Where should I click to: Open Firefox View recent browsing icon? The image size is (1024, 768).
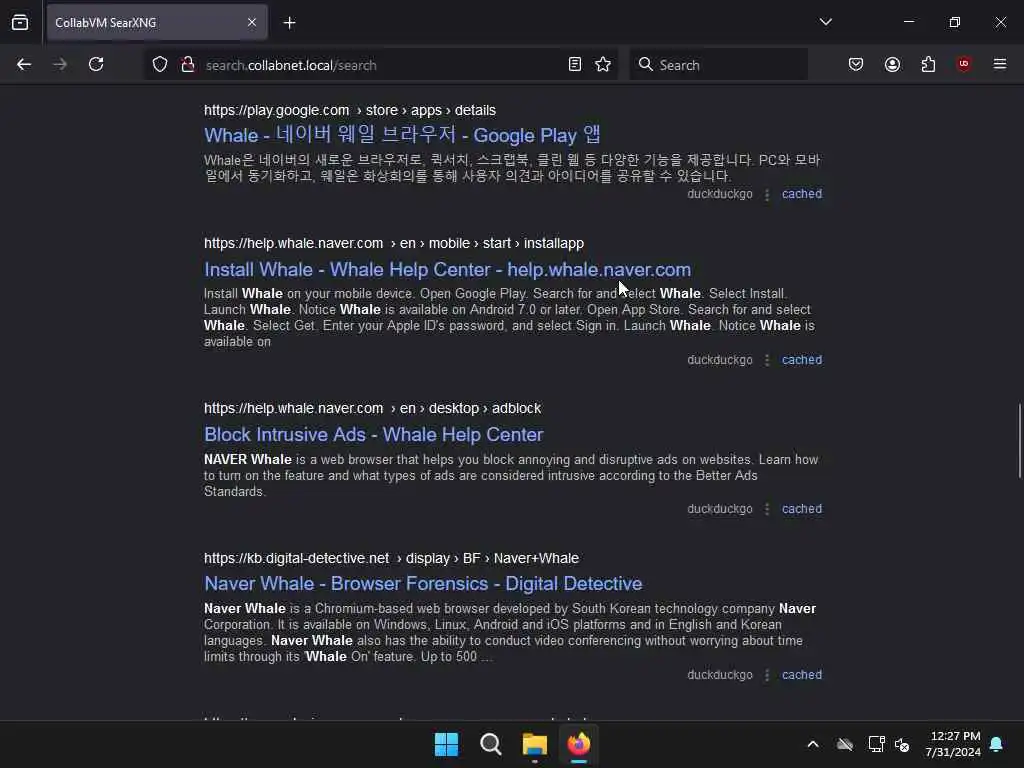click(20, 22)
